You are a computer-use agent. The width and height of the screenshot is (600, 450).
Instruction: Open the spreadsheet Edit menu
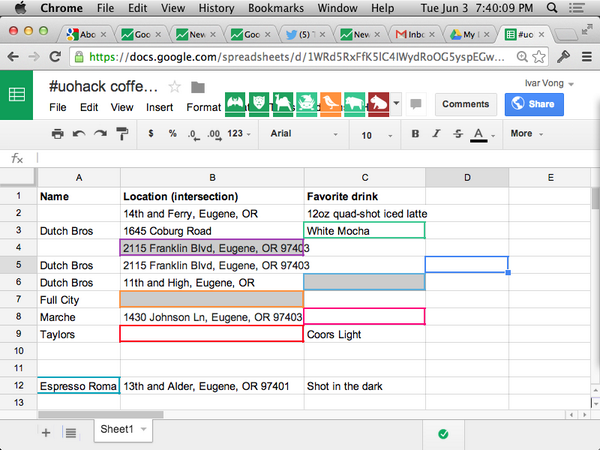coord(89,108)
